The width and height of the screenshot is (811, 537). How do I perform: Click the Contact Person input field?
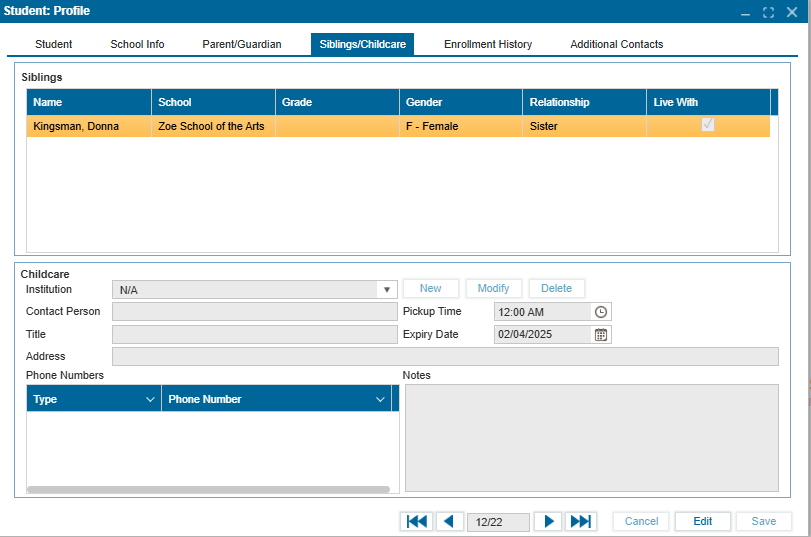[254, 312]
